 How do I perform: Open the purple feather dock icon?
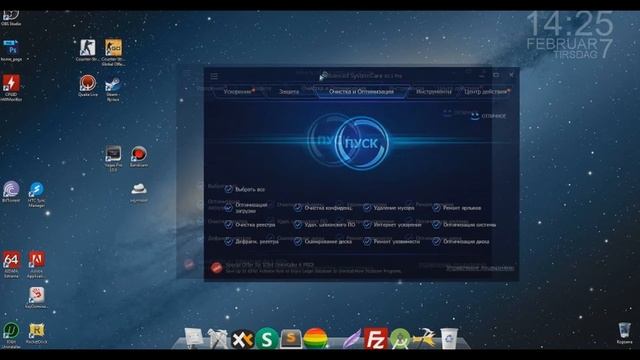pos(352,339)
